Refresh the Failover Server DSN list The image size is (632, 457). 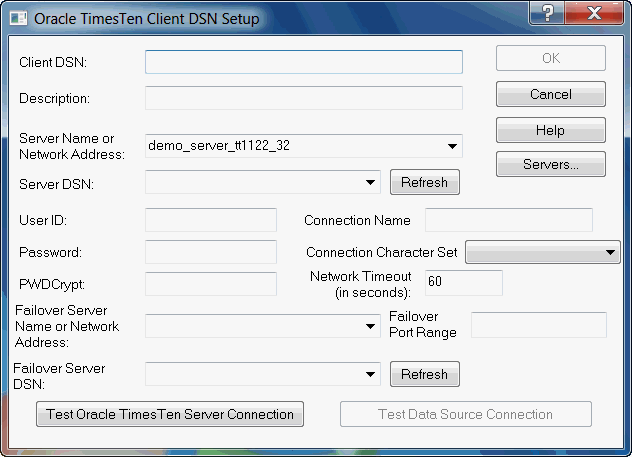pos(425,374)
